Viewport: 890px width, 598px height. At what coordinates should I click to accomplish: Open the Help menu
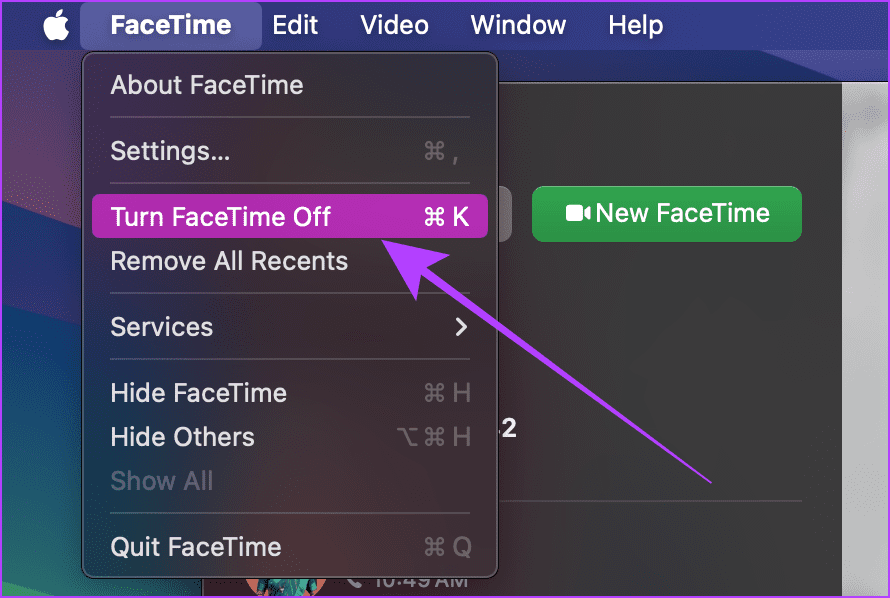coord(635,25)
